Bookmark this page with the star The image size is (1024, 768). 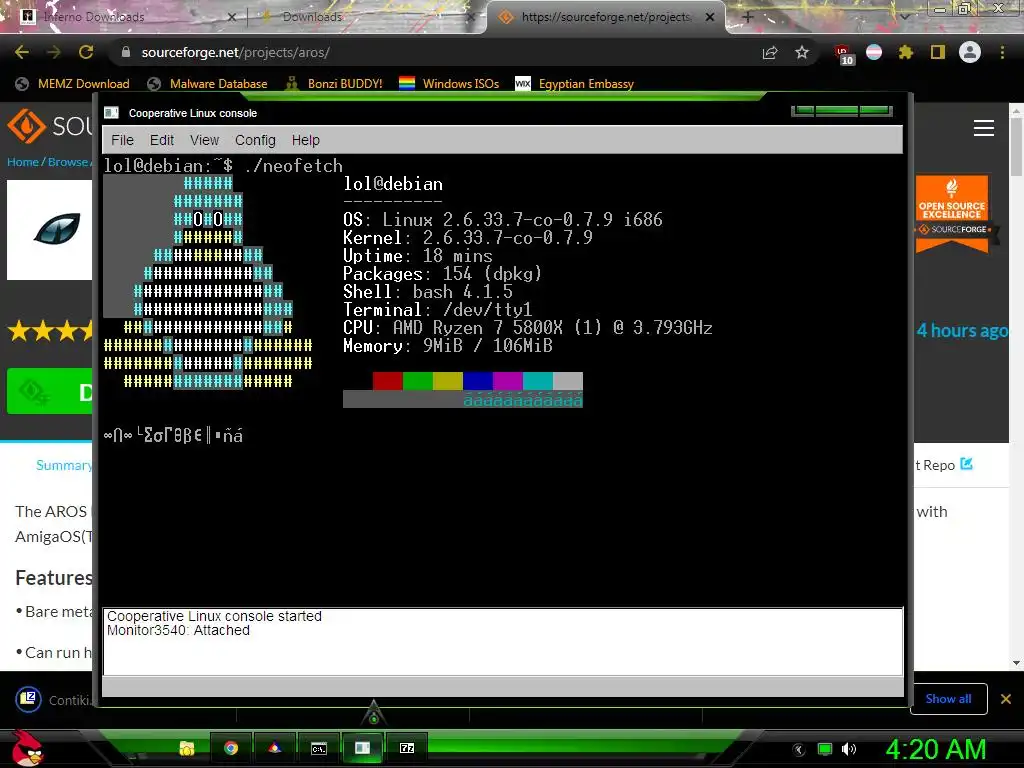[x=802, y=52]
